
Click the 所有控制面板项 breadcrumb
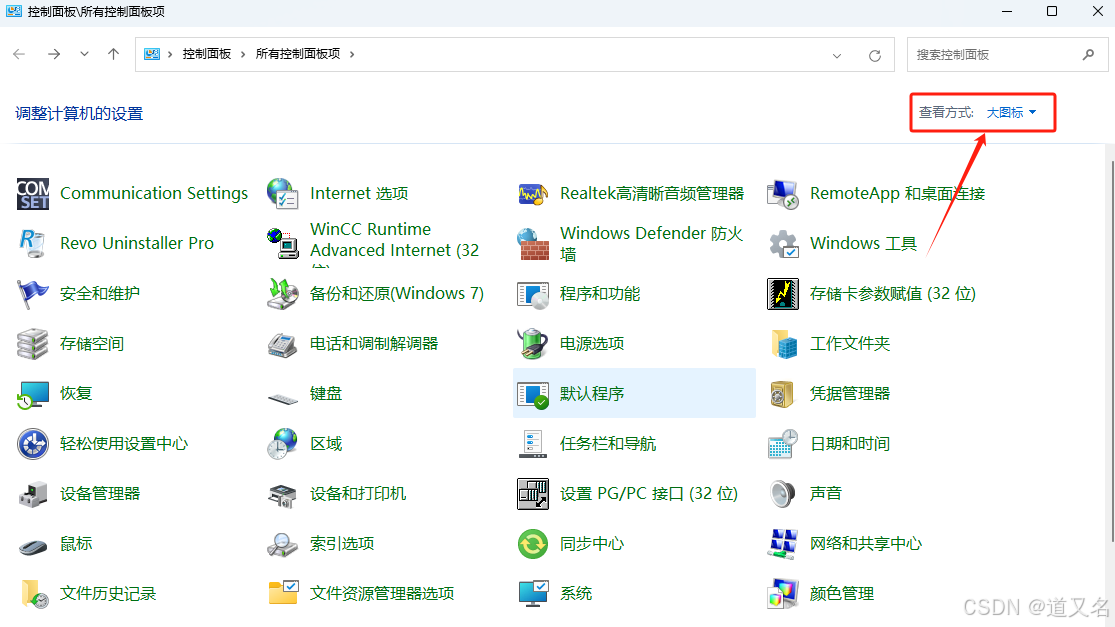point(298,54)
